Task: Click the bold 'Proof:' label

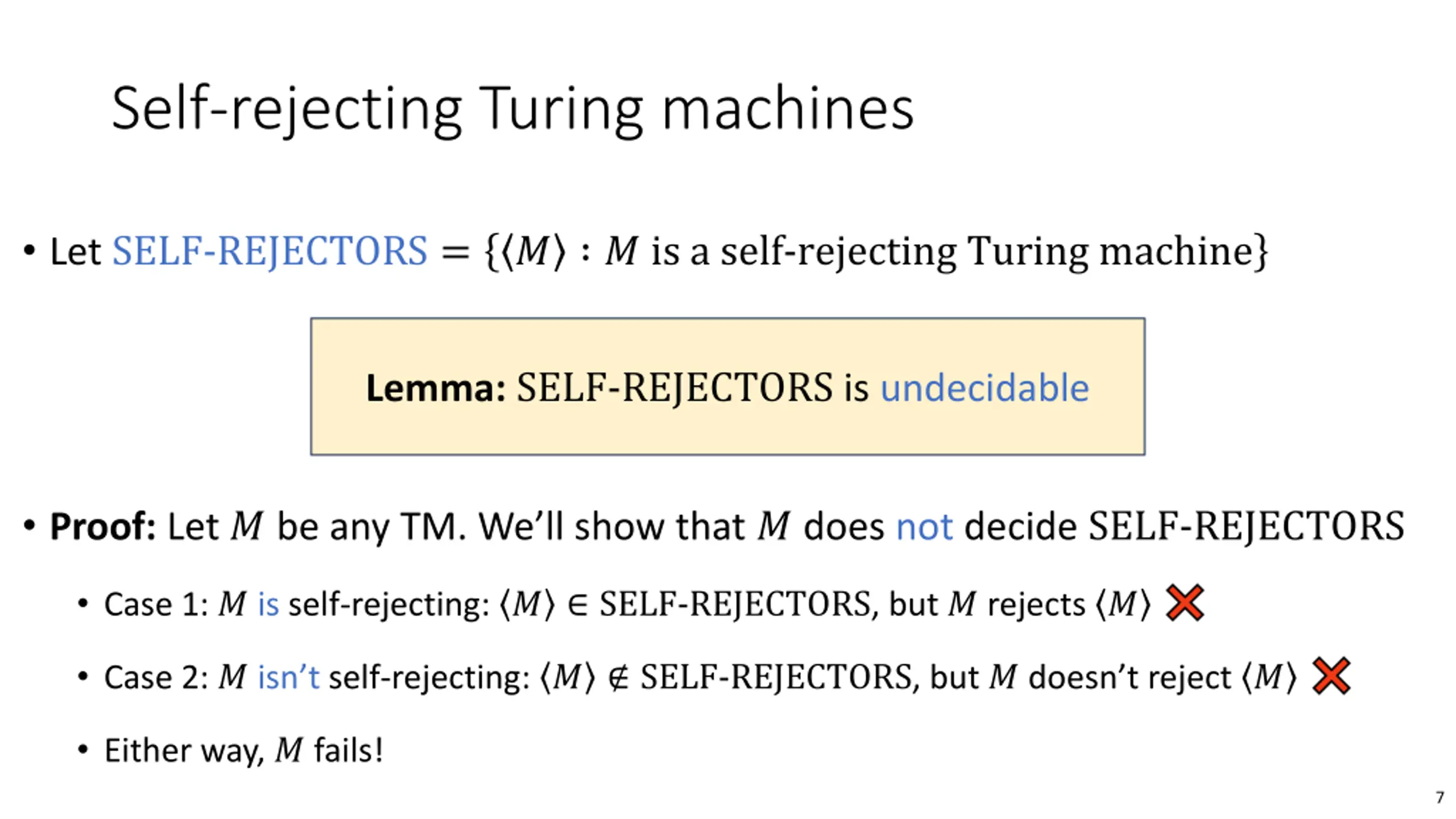Action: [x=102, y=526]
